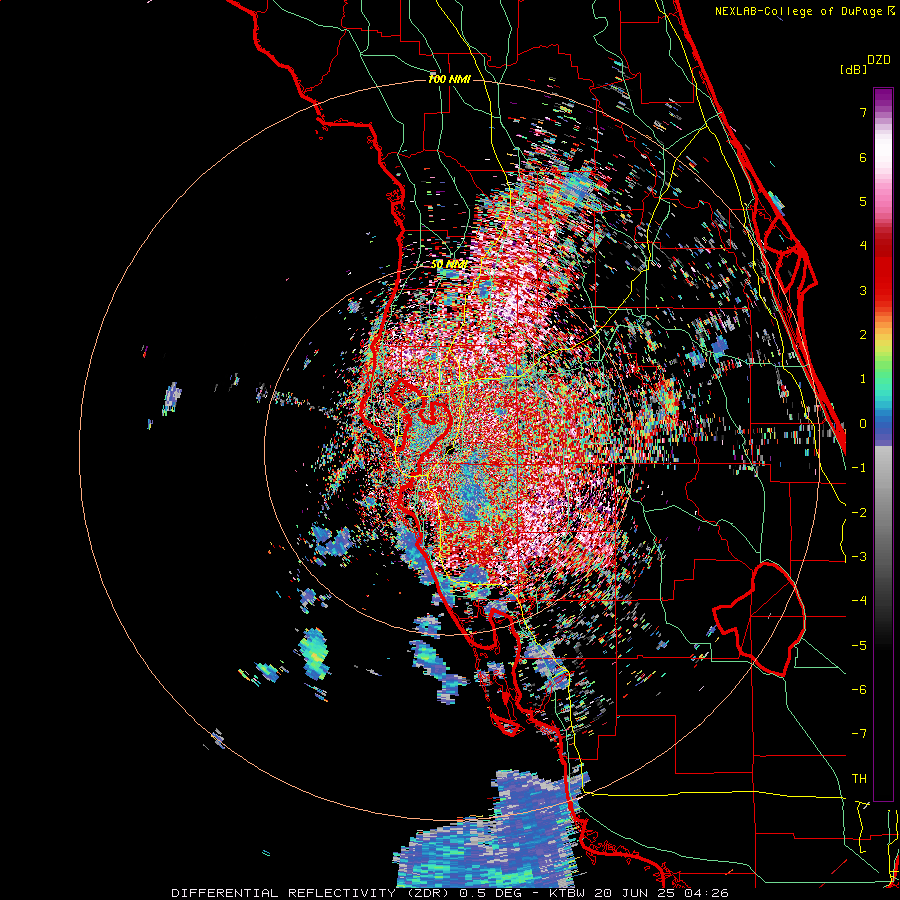Image resolution: width=900 pixels, height=900 pixels.
Task: Click the -3 value on the dB scale
Action: (x=859, y=556)
